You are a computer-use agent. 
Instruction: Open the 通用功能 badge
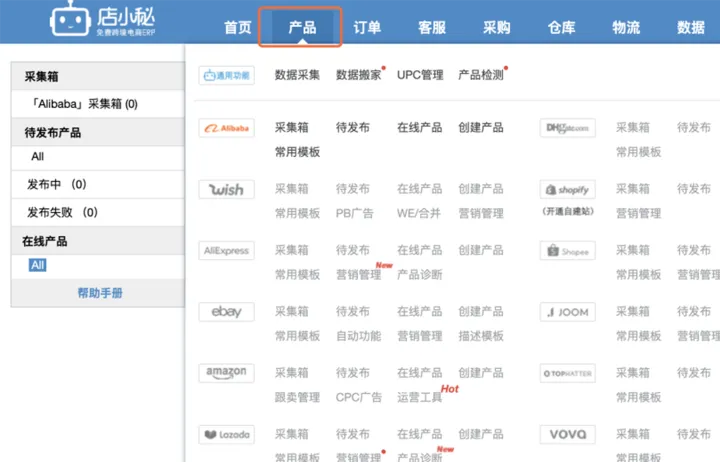pos(227,75)
